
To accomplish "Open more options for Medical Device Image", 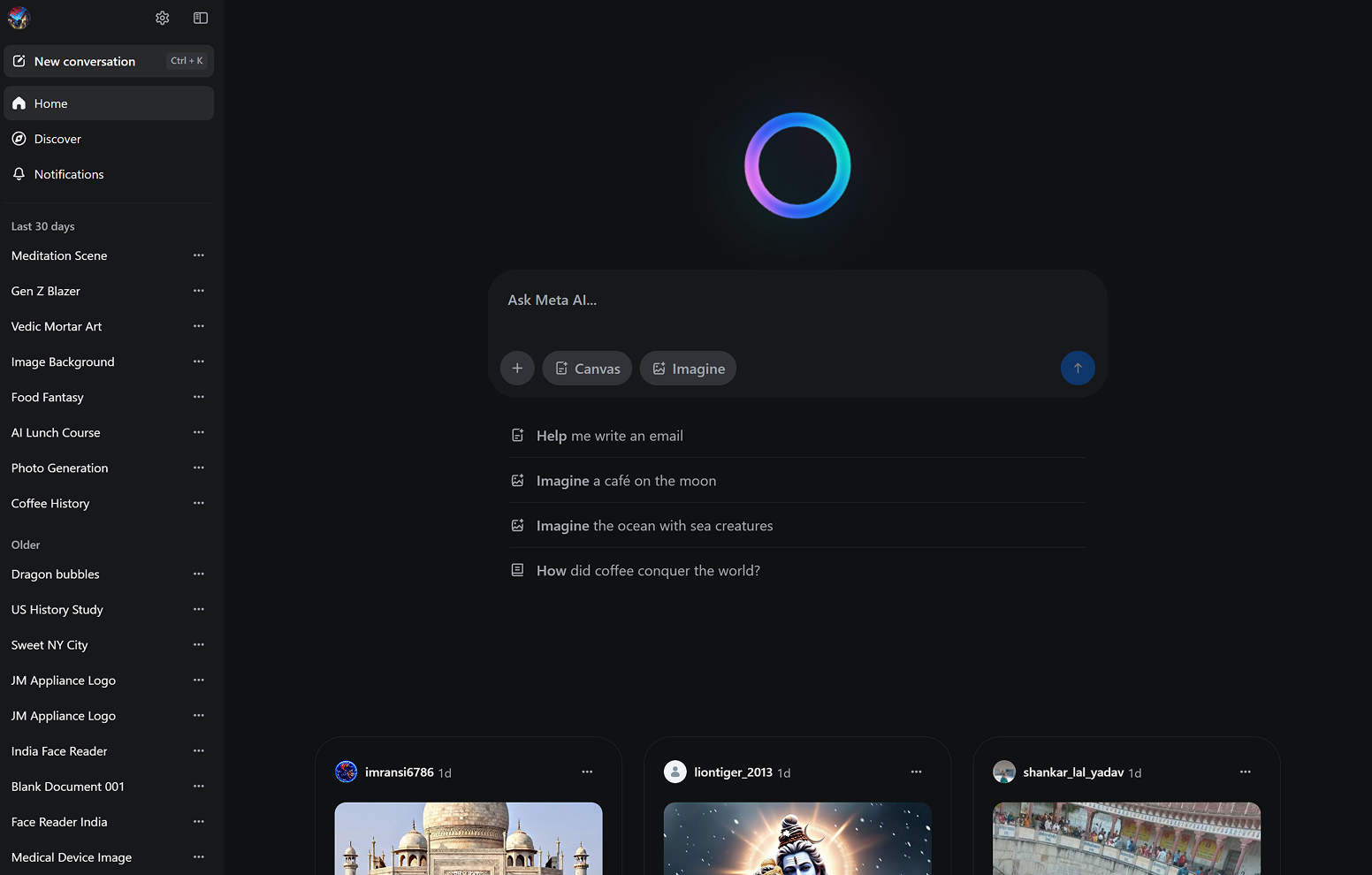I will pos(199,856).
